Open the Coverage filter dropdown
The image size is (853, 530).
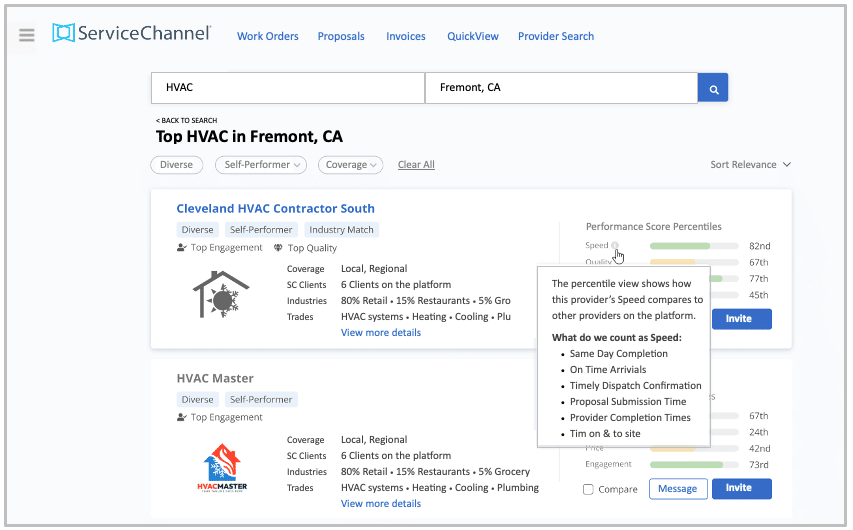click(x=351, y=165)
